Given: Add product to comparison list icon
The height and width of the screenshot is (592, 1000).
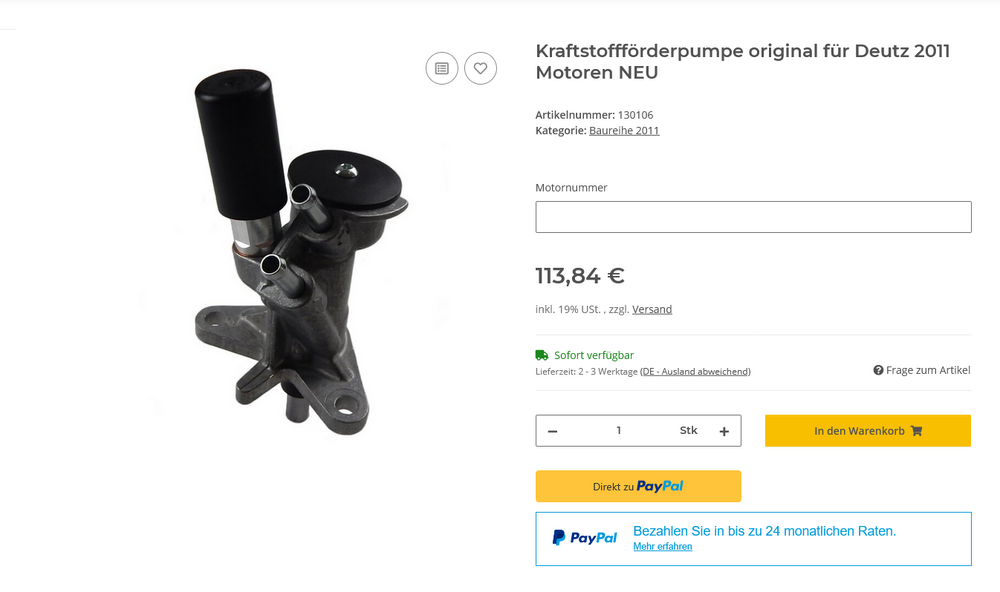Looking at the screenshot, I should (x=442, y=68).
